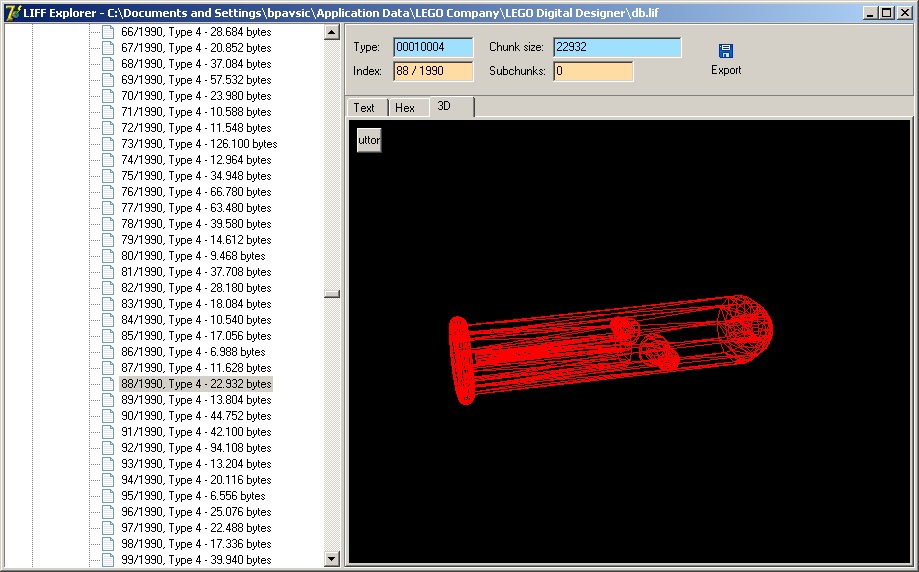
Task: Click into the Type field showing 00010004
Action: [x=433, y=47]
